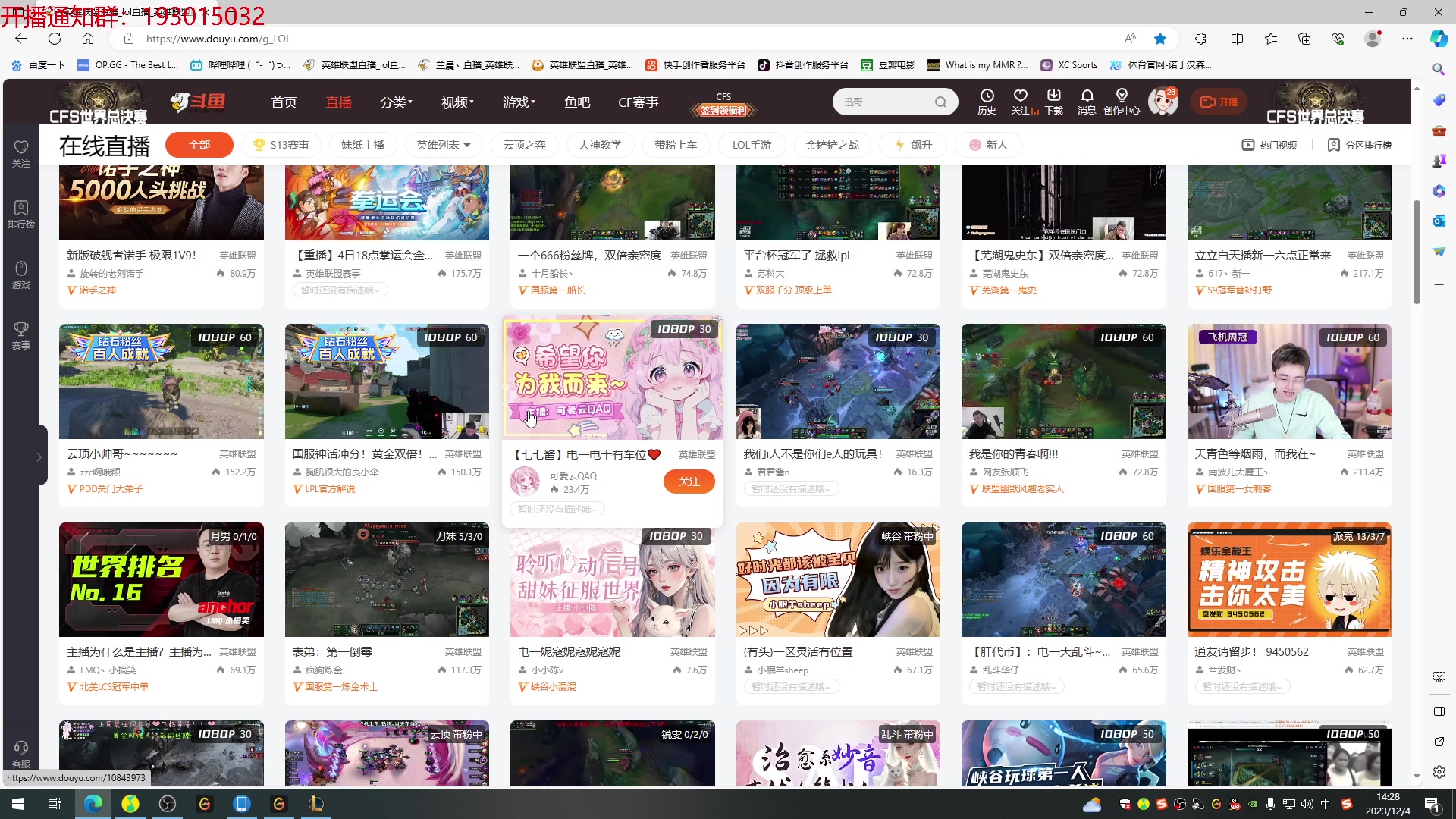Open the 英雄列表 dropdown filter
The image size is (1456, 819).
click(x=444, y=145)
